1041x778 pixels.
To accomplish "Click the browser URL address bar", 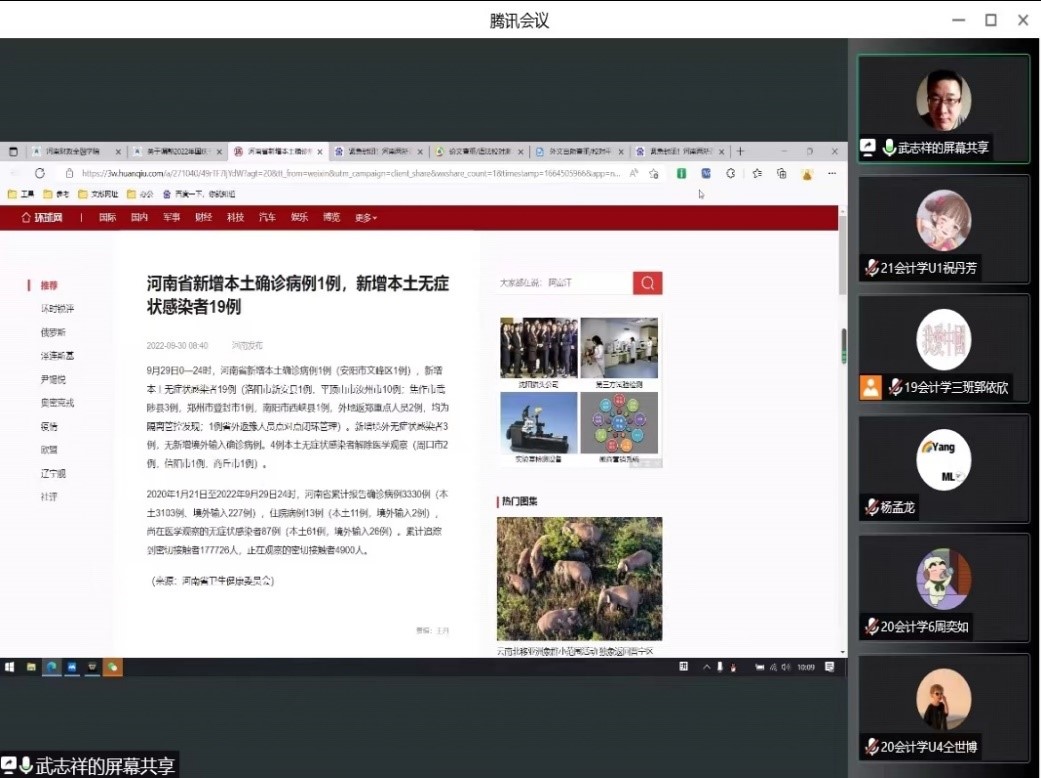I will [351, 173].
